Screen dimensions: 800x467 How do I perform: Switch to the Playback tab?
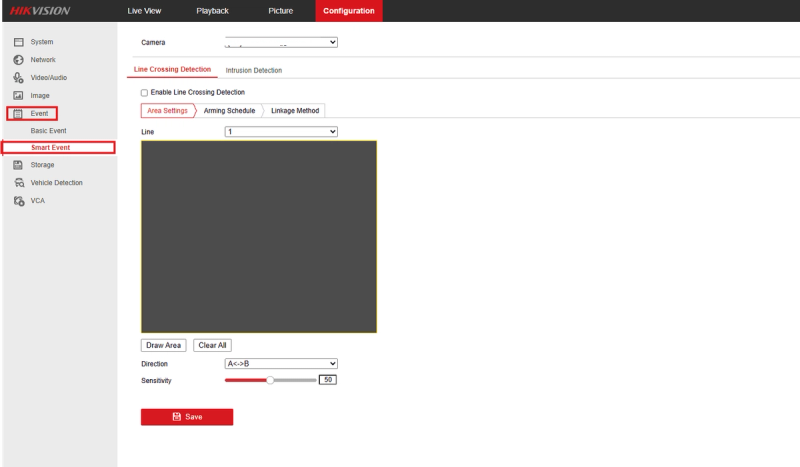[x=212, y=11]
